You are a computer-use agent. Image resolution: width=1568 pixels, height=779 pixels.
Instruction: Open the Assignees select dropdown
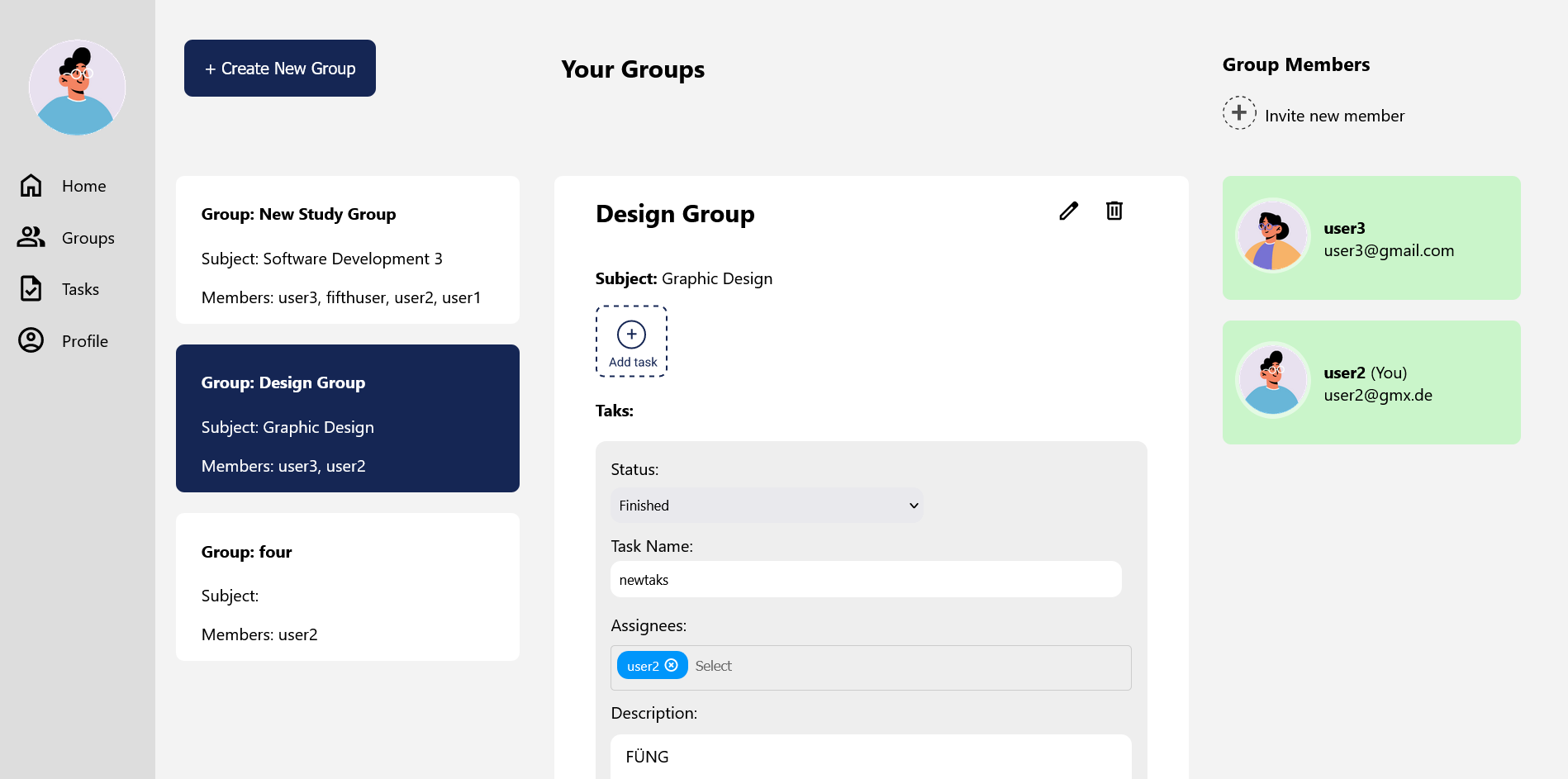(x=909, y=667)
